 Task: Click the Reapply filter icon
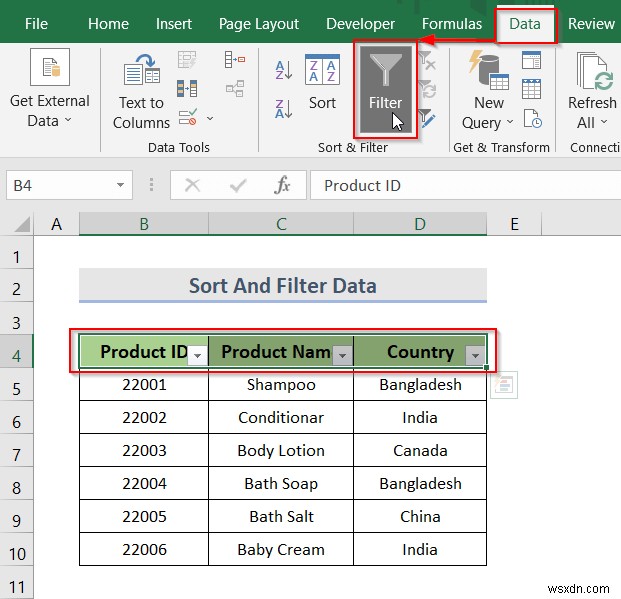[427, 89]
